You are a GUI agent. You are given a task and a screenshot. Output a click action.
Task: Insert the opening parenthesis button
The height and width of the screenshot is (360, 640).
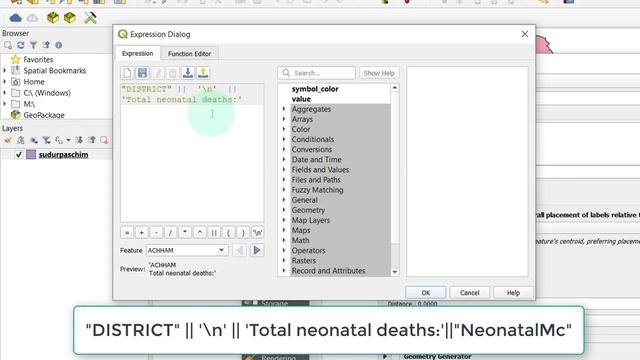(228, 233)
